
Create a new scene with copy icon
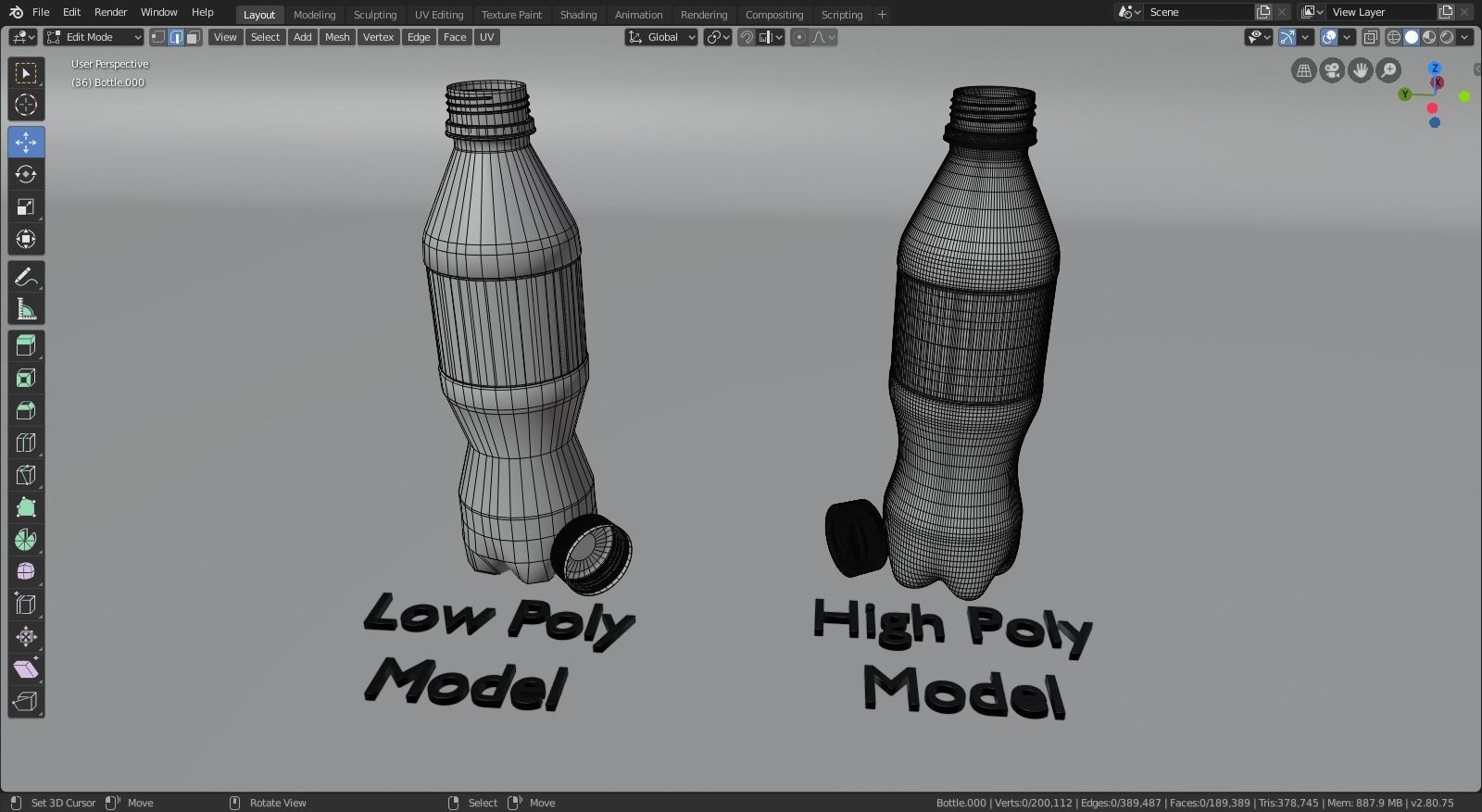pyautogui.click(x=1263, y=12)
